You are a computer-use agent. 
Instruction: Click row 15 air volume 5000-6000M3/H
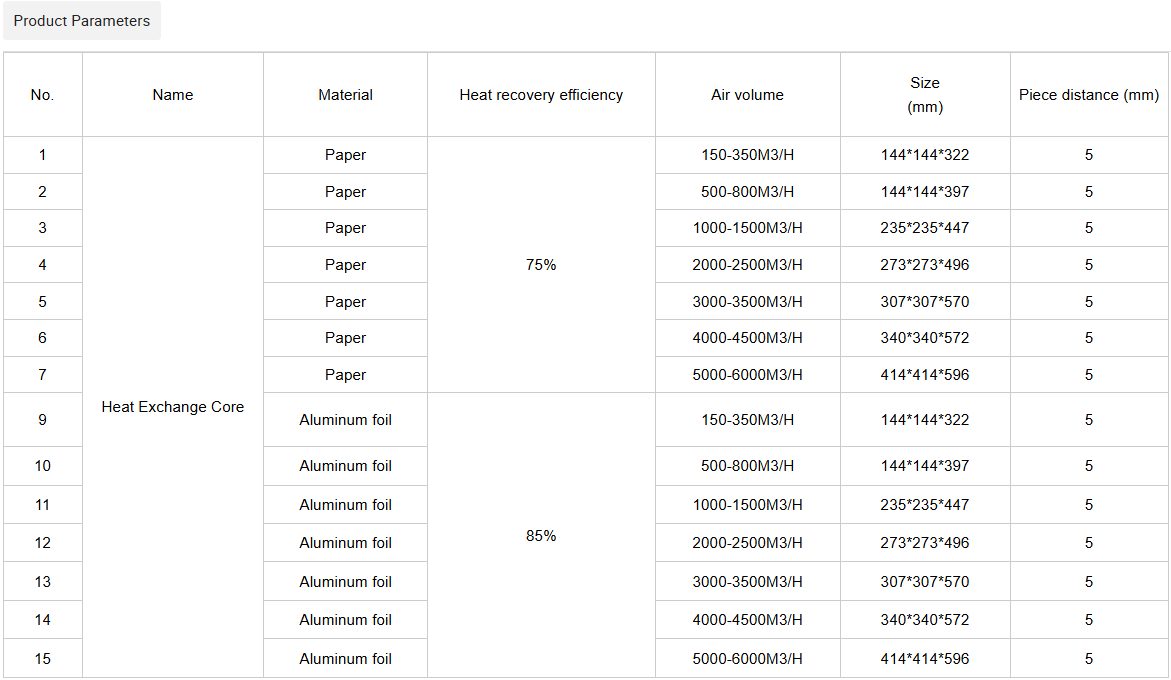[747, 659]
